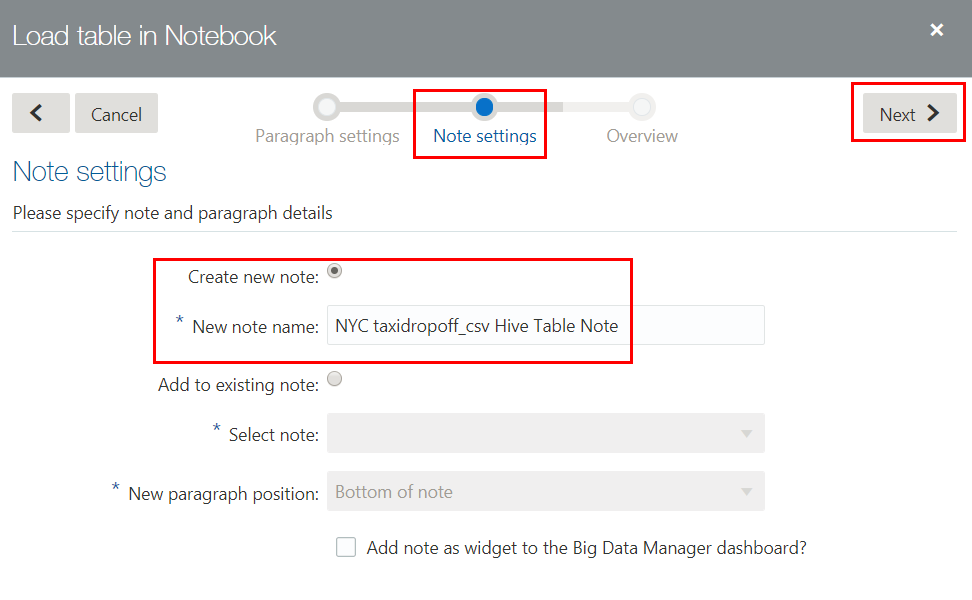Click the back arrow button
This screenshot has width=972, height=600.
click(40, 113)
